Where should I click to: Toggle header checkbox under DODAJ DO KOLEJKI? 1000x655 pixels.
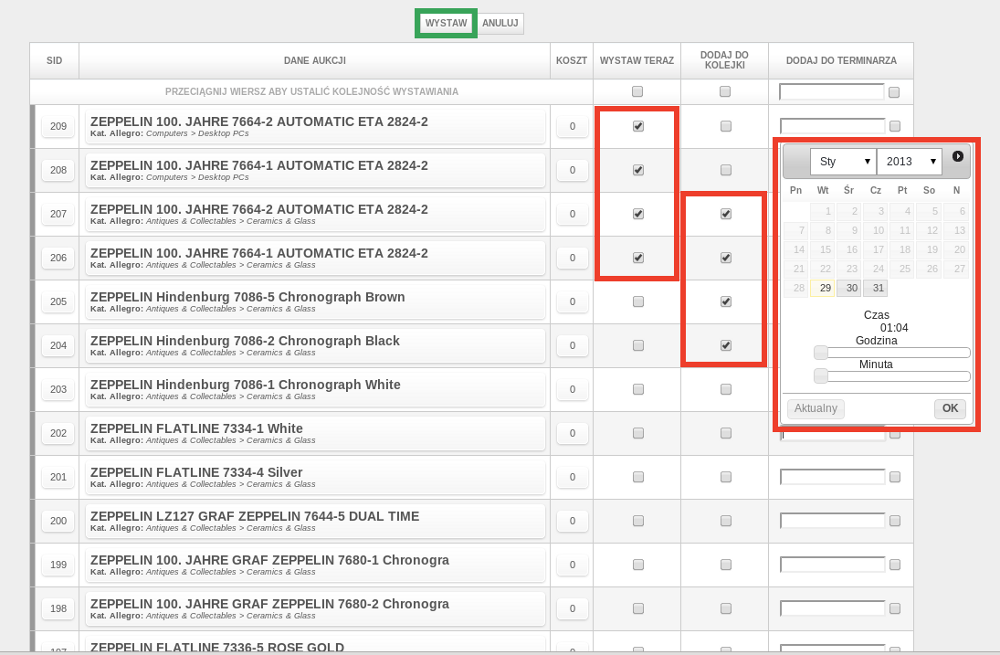(725, 92)
